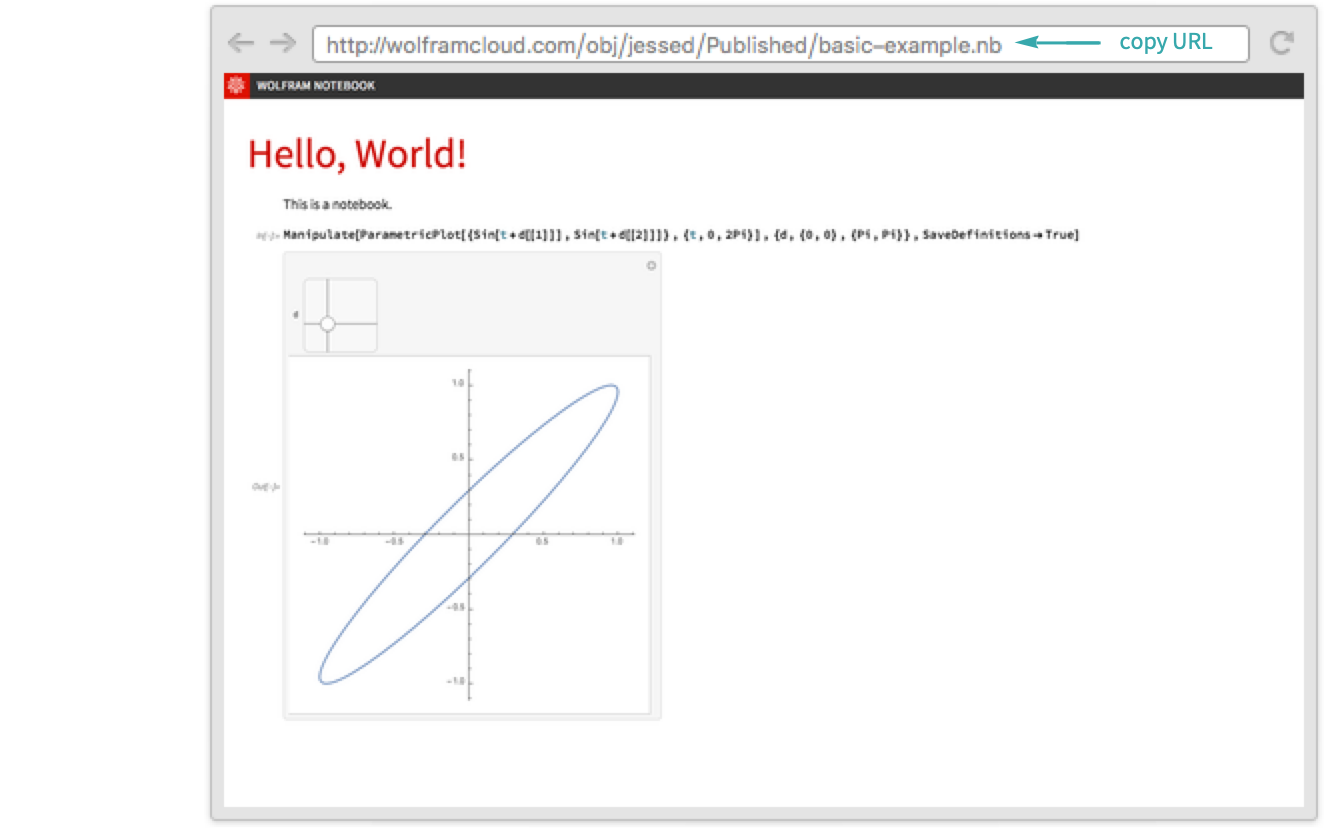Click the WOLFRAM NOTEBOOK header text
1340x834 pixels.
pos(316,86)
